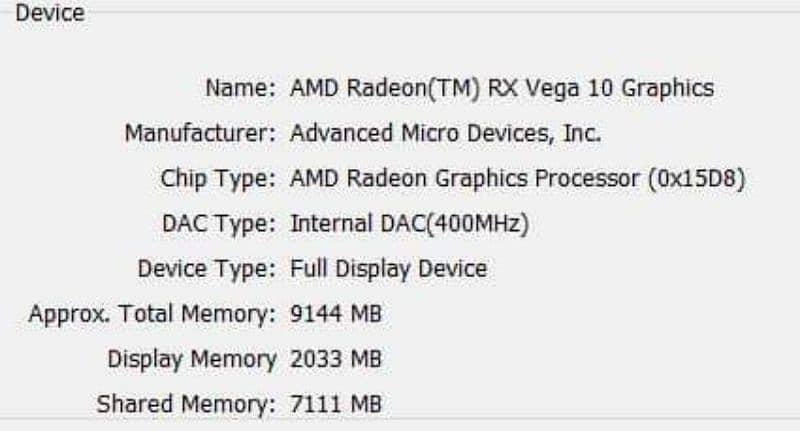Select the AMD Radeon(TM) RX Vega 10 Graphics text
The image size is (800, 431).
pos(501,88)
